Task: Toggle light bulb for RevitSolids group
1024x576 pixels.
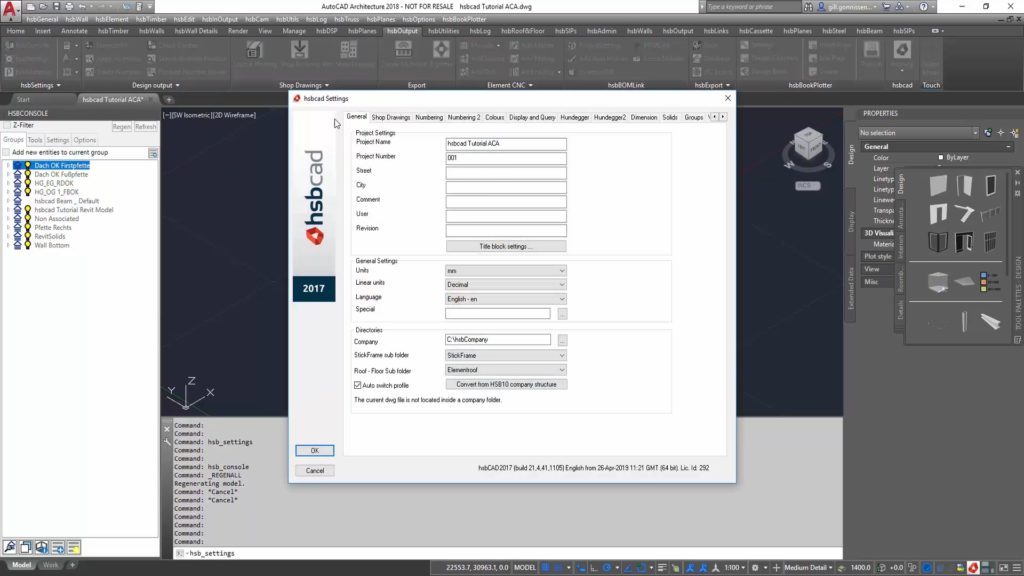Action: pyautogui.click(x=28, y=236)
